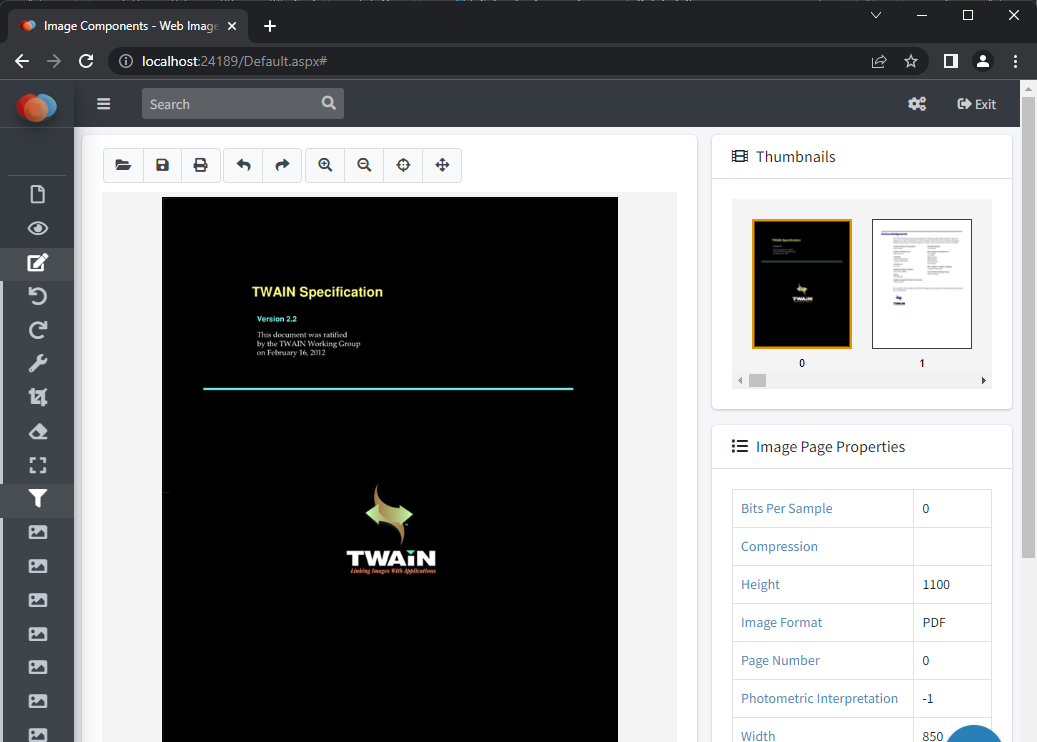Activate the four-arrow pan tool
Viewport: 1037px width, 742px height.
pyautogui.click(x=442, y=165)
